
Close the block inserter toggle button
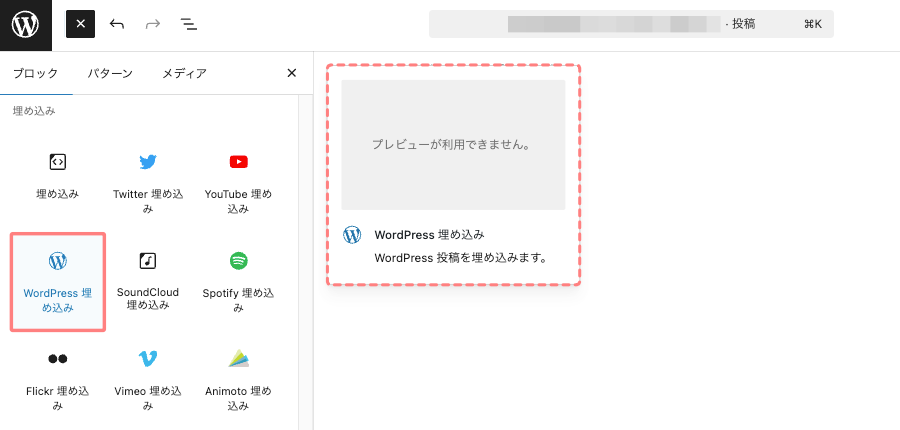point(80,24)
